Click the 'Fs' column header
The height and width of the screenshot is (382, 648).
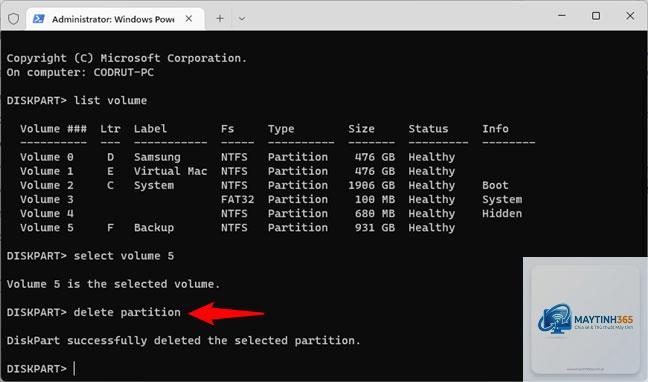tap(227, 129)
